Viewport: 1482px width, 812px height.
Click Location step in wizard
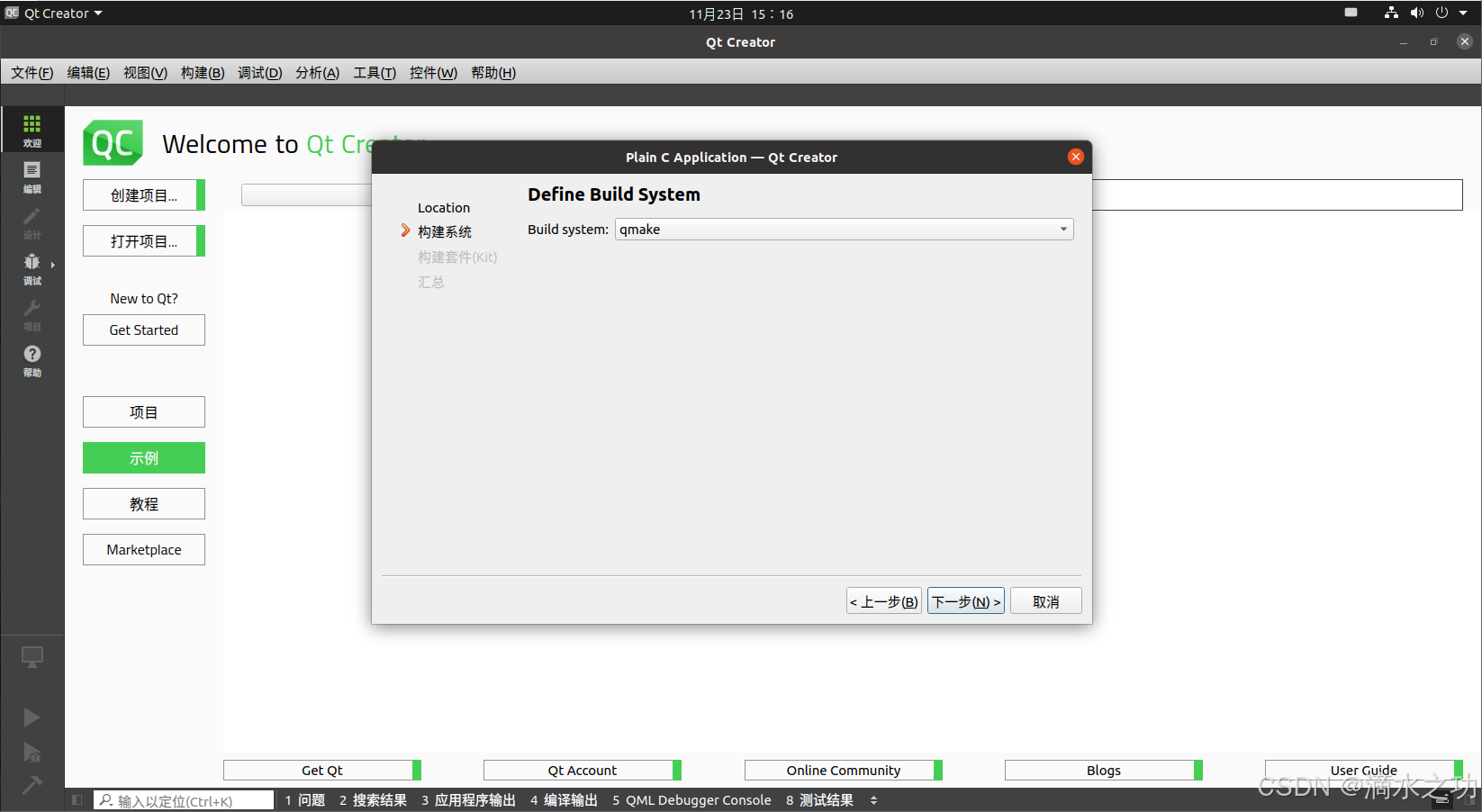[x=444, y=208]
